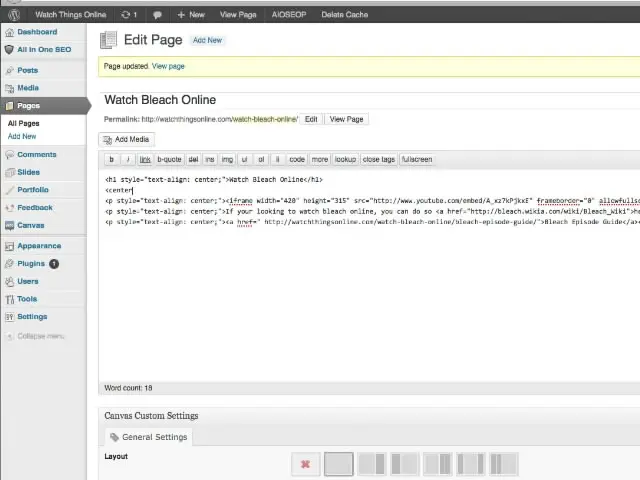Insert a link with link button
Screen dimensions: 640x480
(145, 160)
